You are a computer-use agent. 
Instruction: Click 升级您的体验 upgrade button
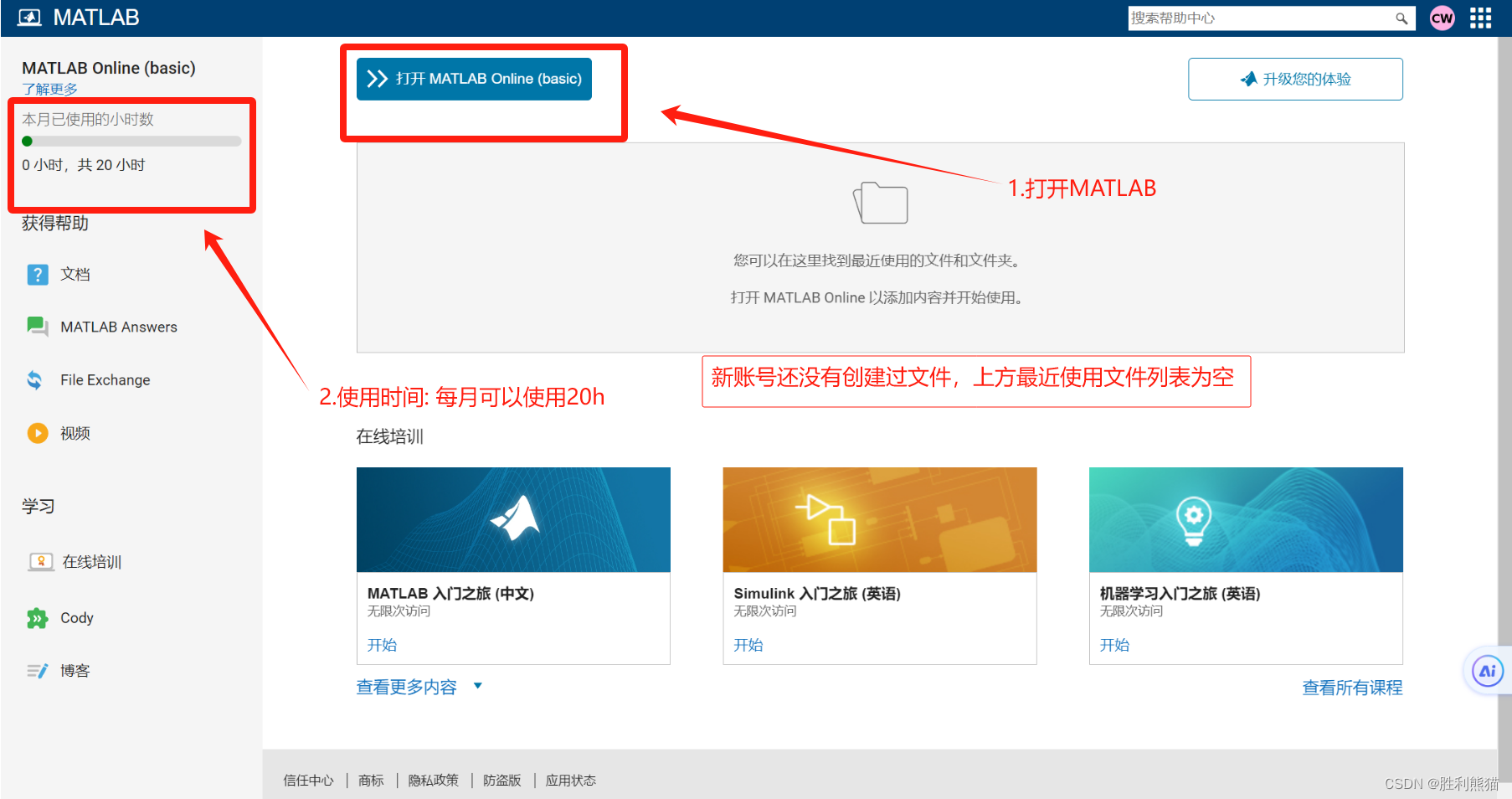(x=1295, y=79)
